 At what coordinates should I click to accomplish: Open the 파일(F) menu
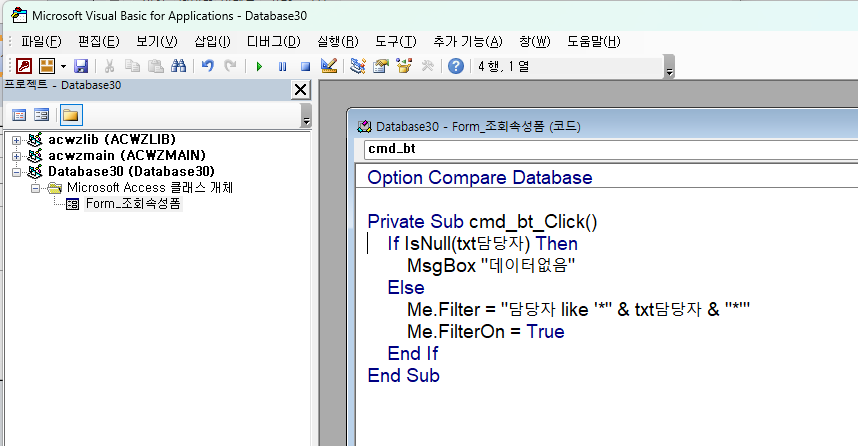click(x=41, y=42)
